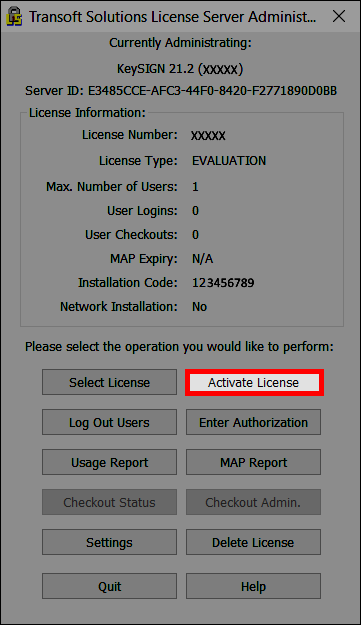The width and height of the screenshot is (361, 625).
Task: Click the License Information group title
Action: [x=87, y=113]
